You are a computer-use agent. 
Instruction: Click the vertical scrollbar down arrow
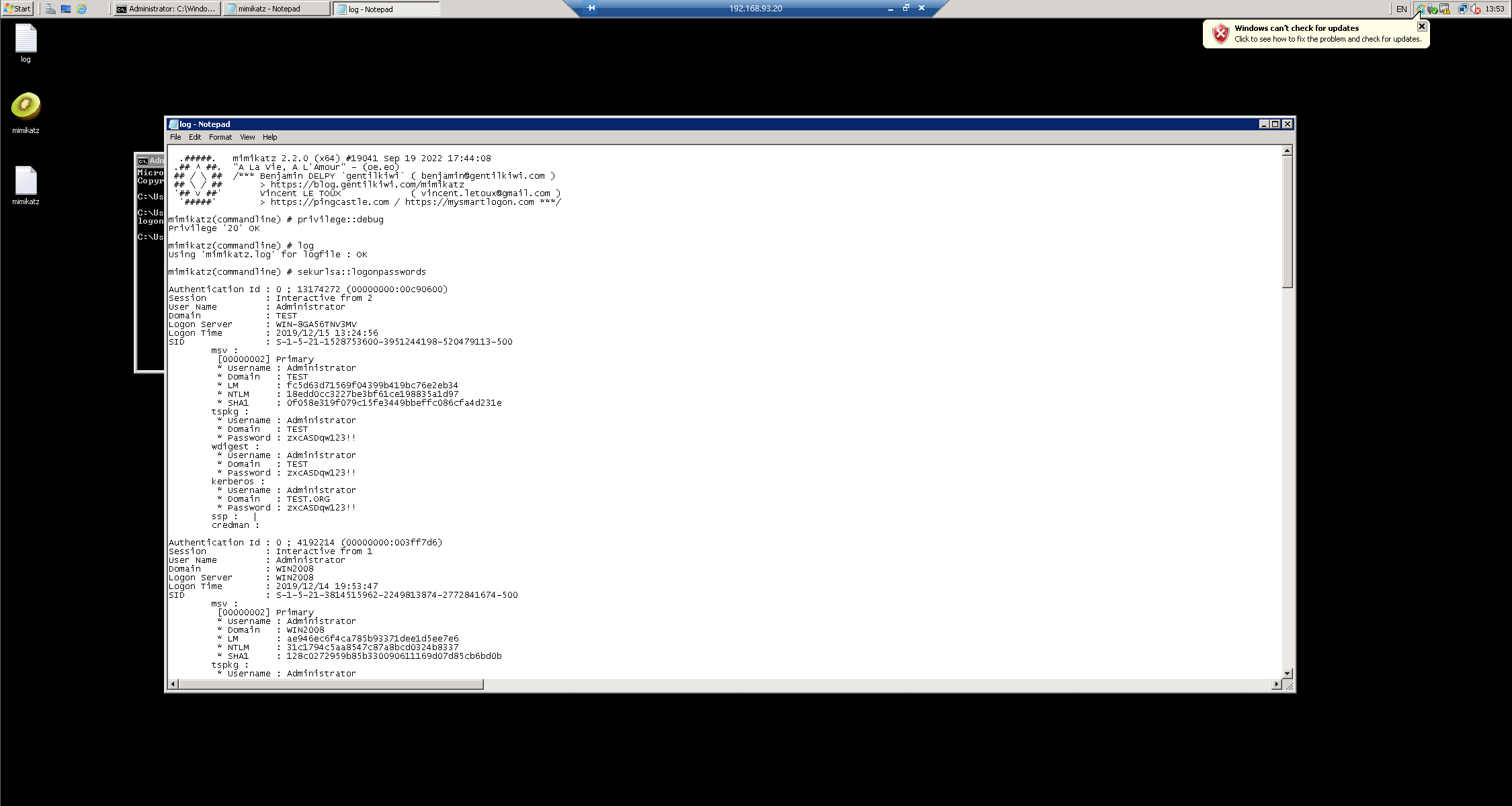click(1287, 673)
